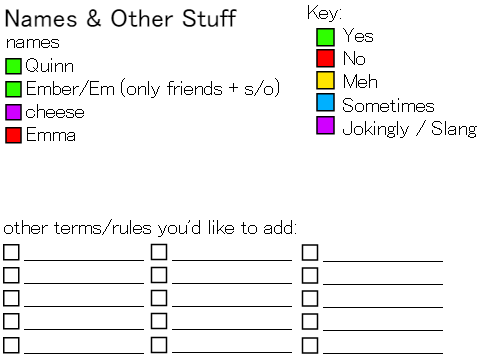Click the 'other terms/rules you'd like to add' label
Viewport: 480px width, 360px height.
150,228
